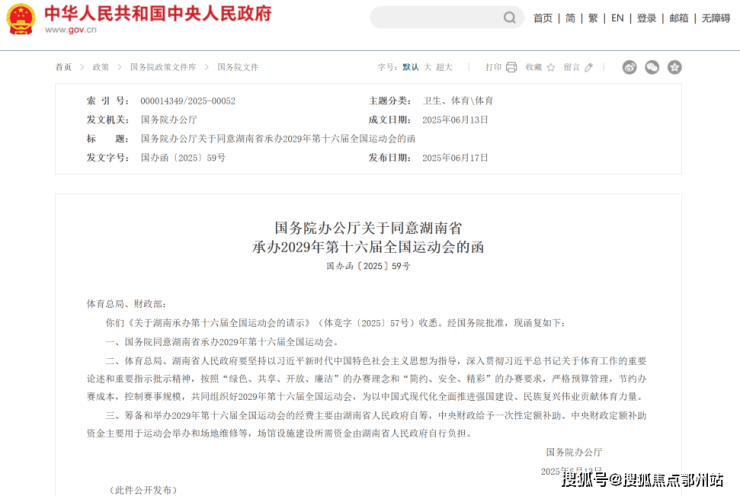Open the 登录 login link
This screenshot has height=496, width=740.
click(647, 18)
